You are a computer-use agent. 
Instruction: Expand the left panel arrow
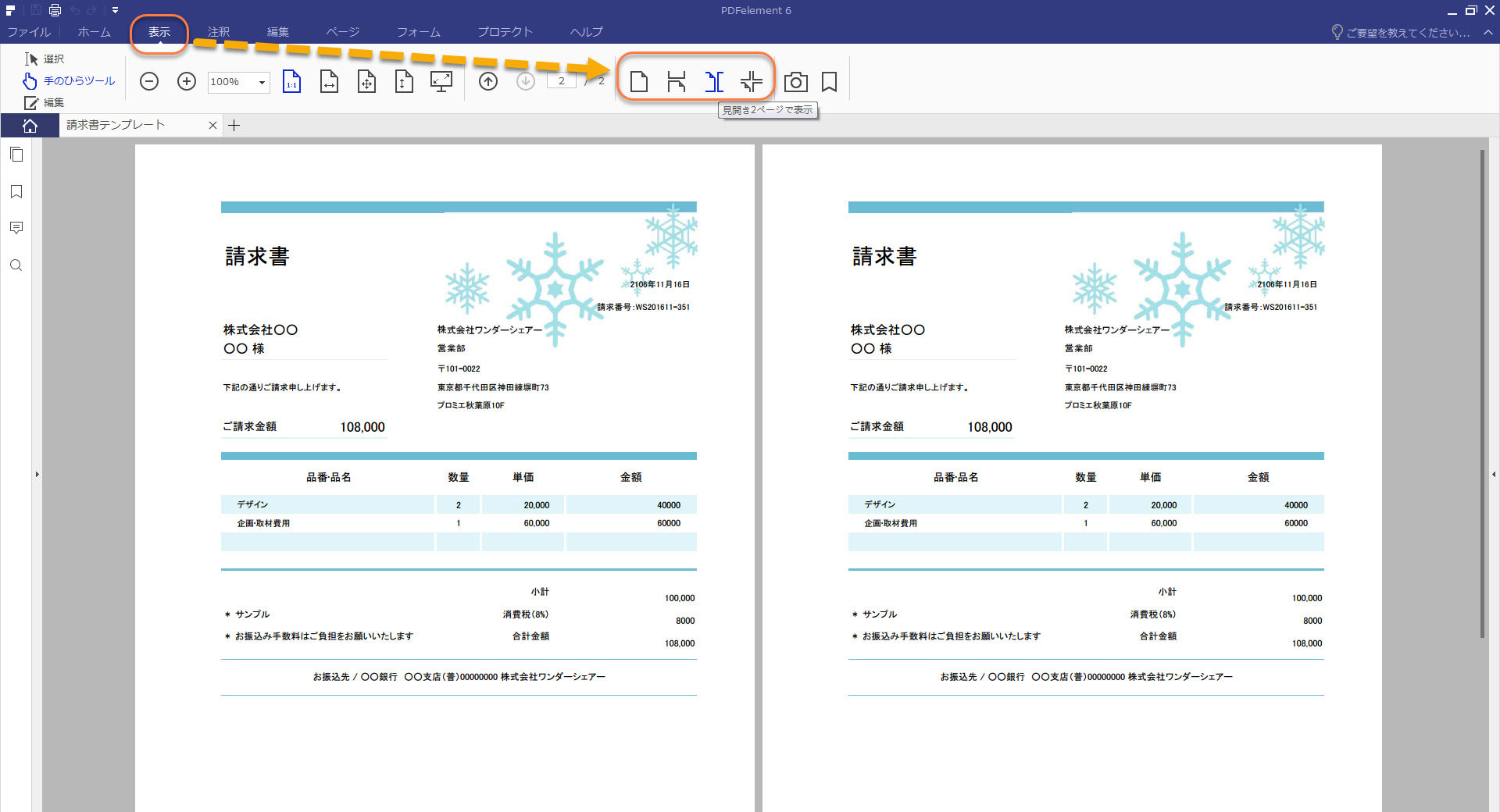[37, 474]
